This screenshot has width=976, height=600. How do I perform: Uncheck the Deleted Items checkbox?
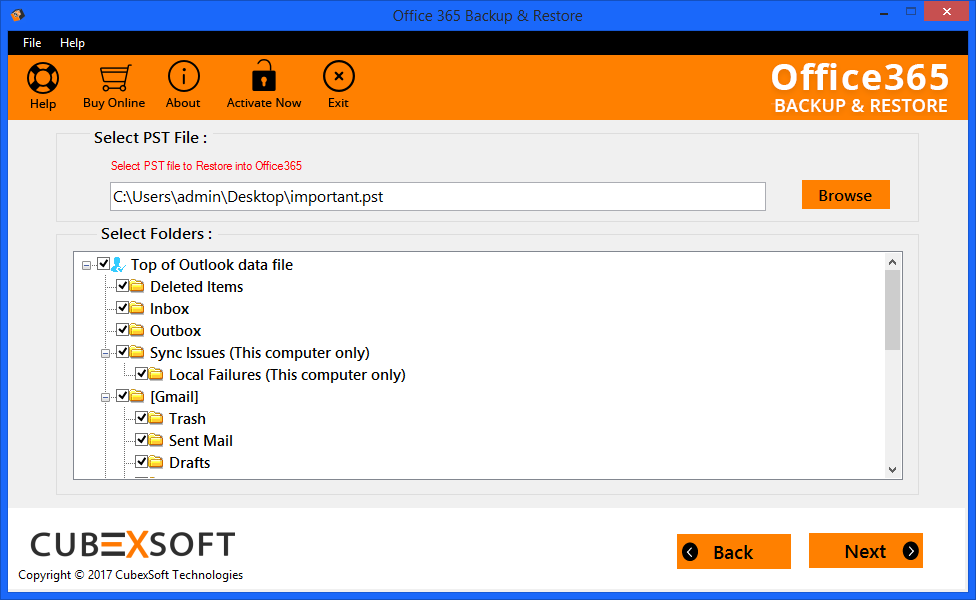[x=123, y=286]
